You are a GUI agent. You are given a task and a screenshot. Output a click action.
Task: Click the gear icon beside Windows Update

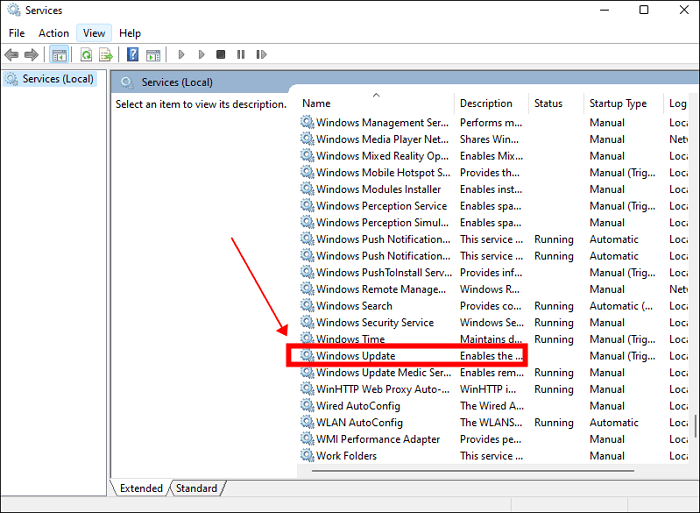coord(307,355)
